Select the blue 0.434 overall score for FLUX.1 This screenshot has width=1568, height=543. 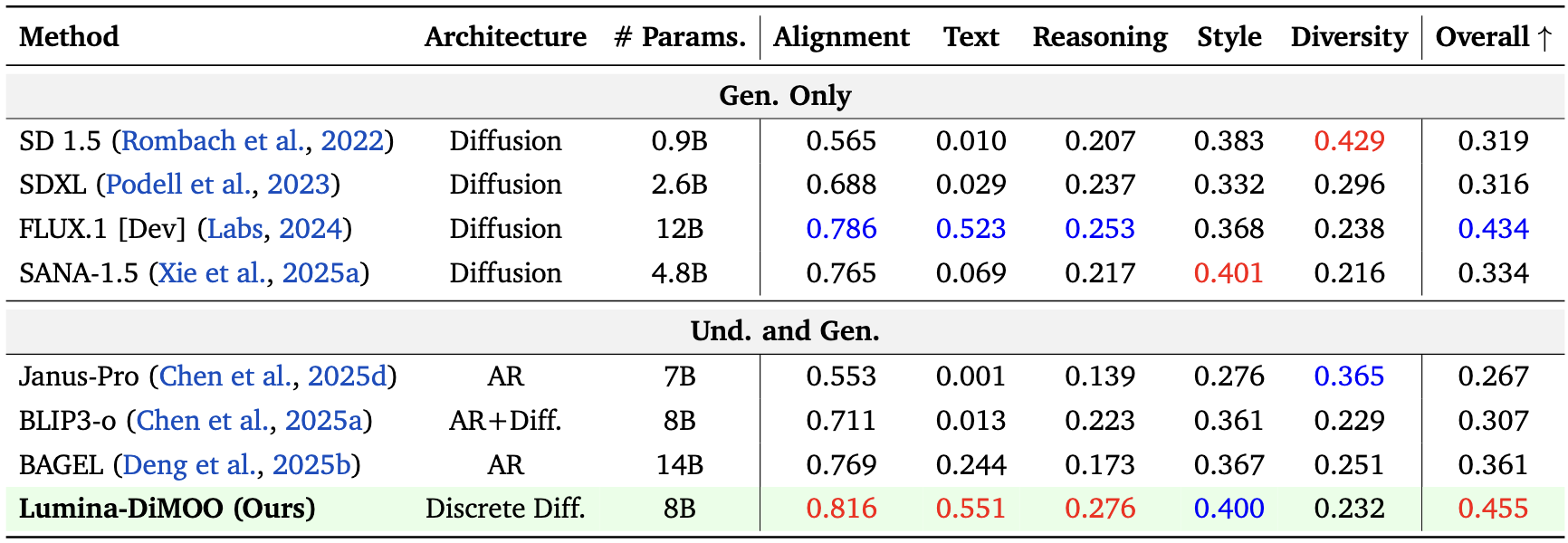[1493, 229]
